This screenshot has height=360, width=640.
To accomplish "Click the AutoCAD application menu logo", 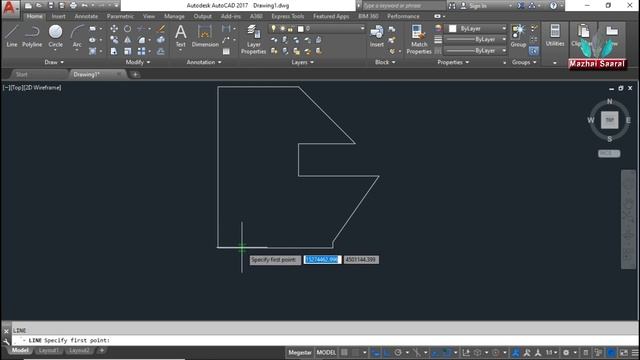I will (9, 8).
